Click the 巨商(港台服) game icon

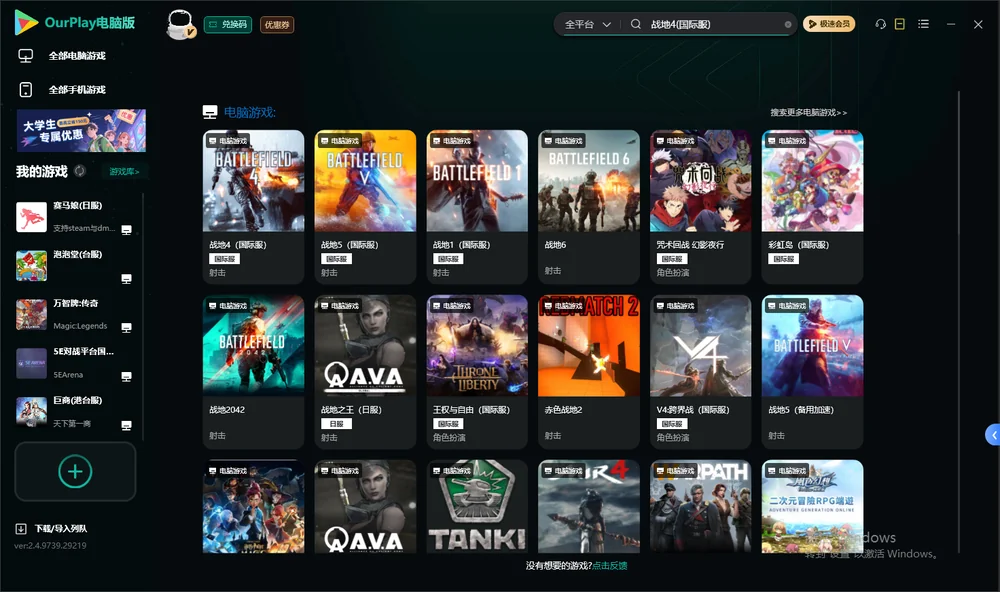[31, 412]
